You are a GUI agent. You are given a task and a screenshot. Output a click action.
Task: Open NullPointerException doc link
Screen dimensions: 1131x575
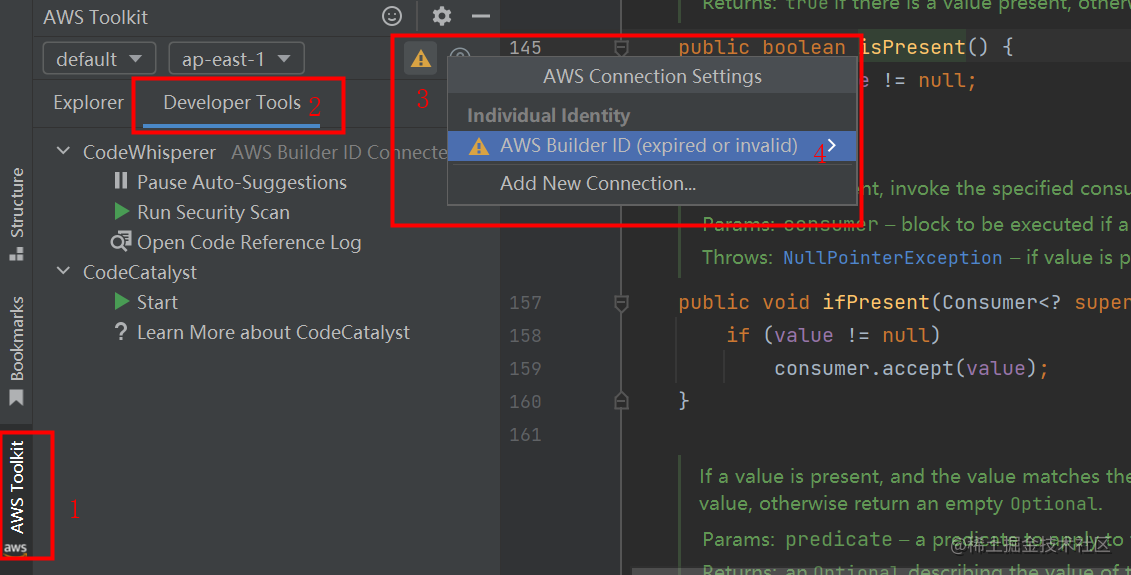892,258
